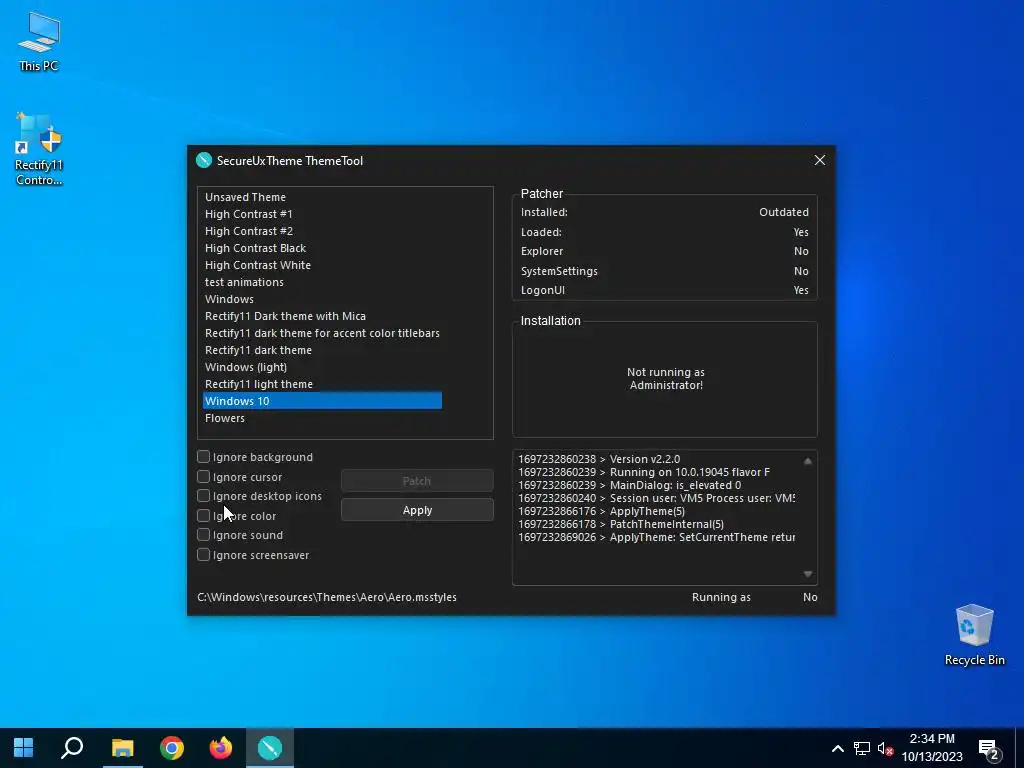The width and height of the screenshot is (1024, 768).
Task: Select High Contrast White theme
Action: pos(258,265)
